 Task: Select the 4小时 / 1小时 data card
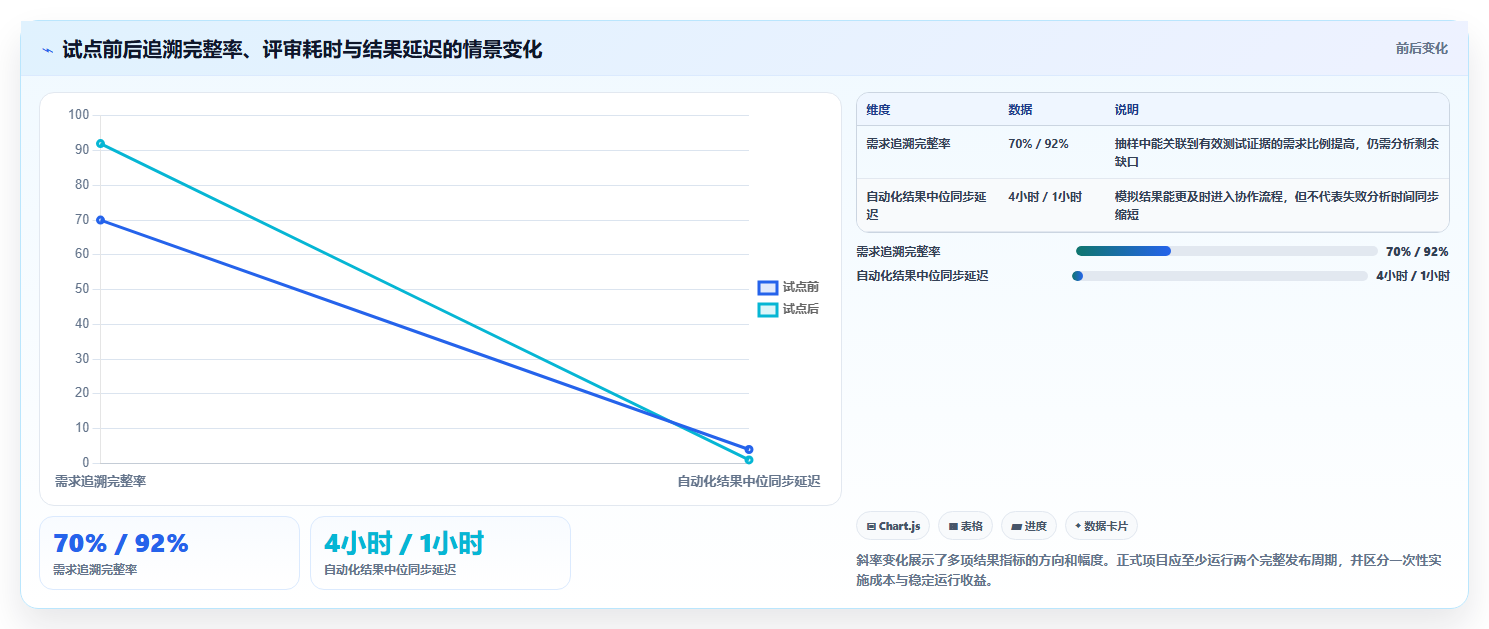click(x=440, y=553)
